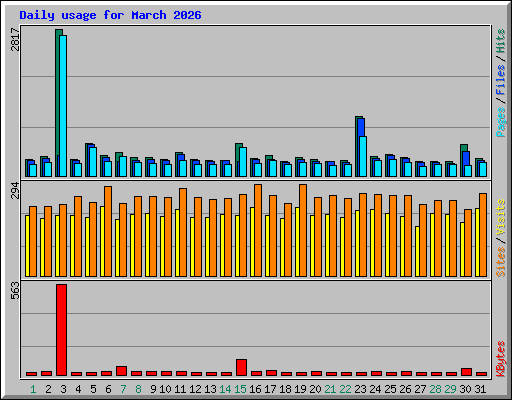
Task: Click the 563 axis value label
Action: click(15, 290)
